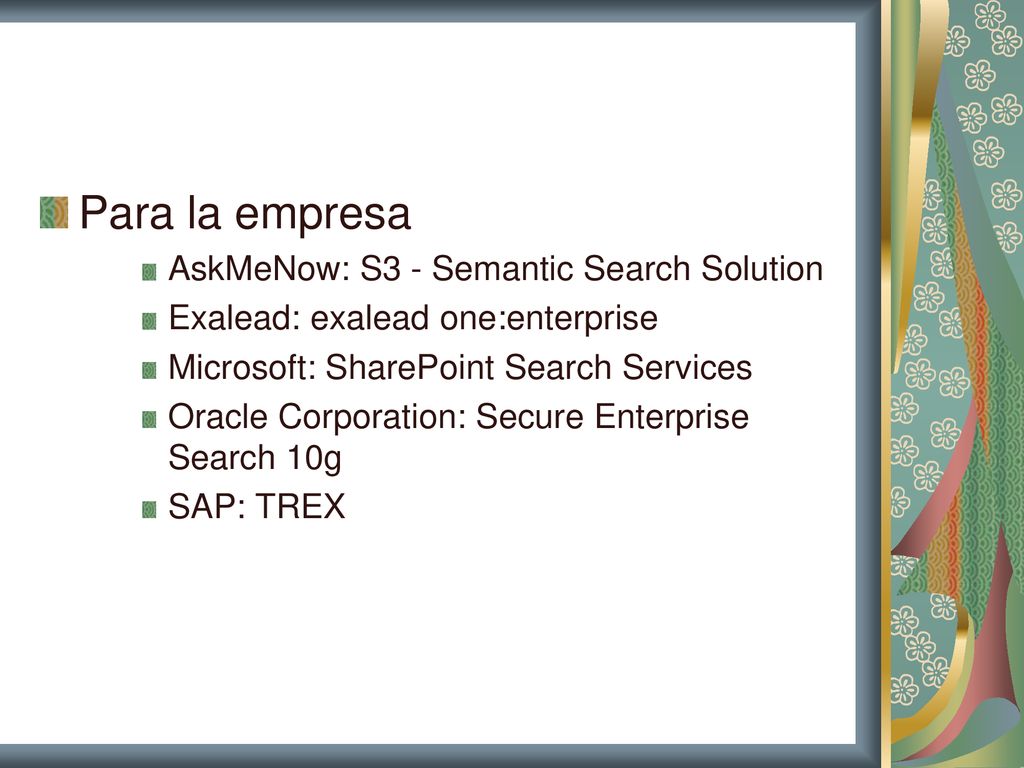
Task: Click the vertical gold ribbon stripe
Action: pyautogui.click(x=886, y=384)
